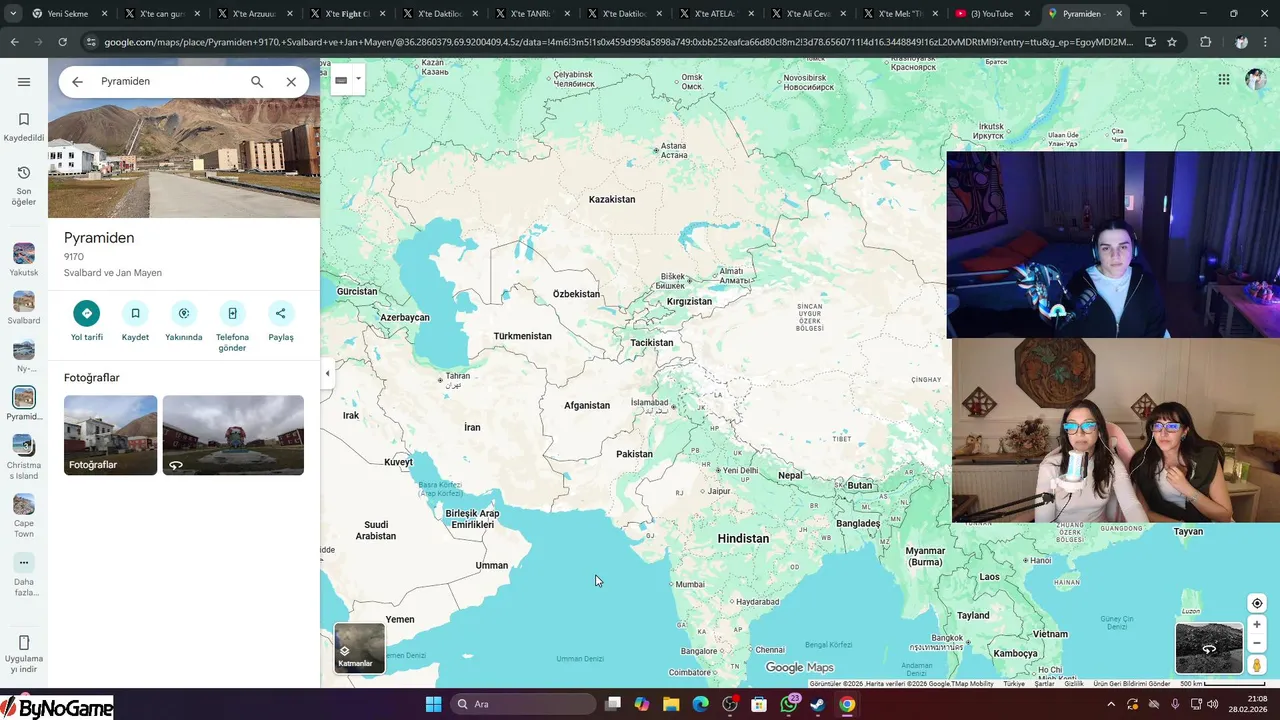Switch to the X'te TANRI tab

click(531, 14)
